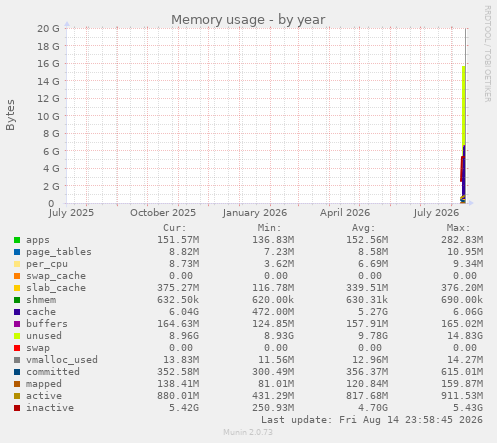Click the shmem legend color swatch
The height and width of the screenshot is (443, 497).
pos(17,300)
